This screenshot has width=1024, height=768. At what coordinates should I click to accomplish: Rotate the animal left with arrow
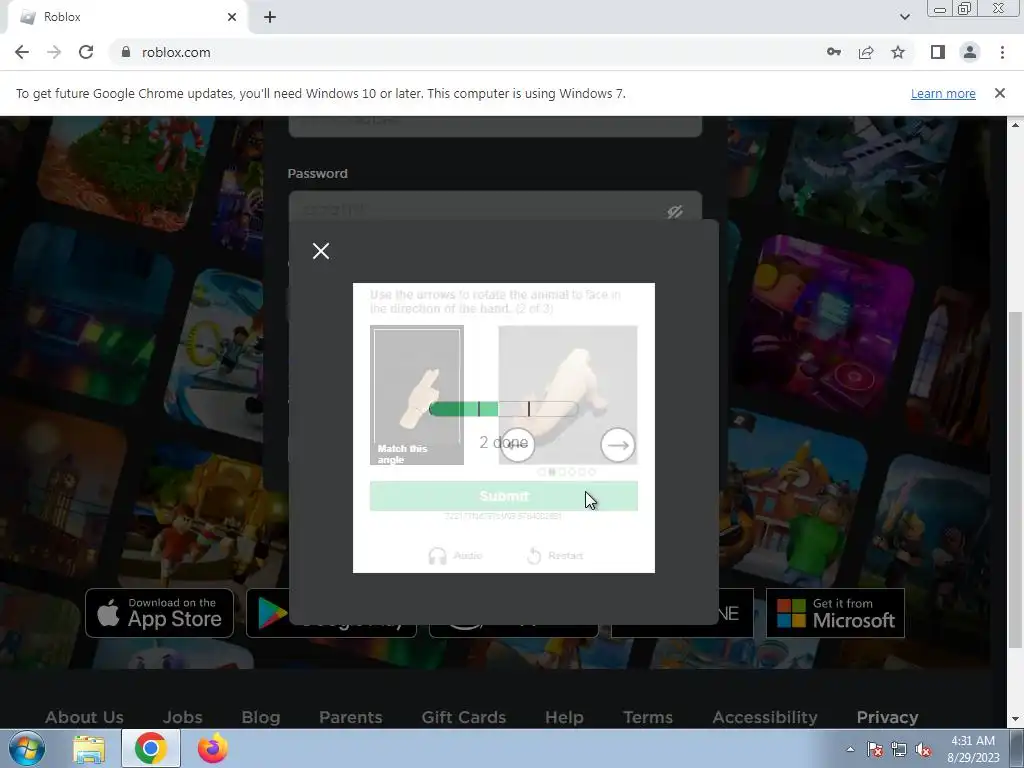point(517,445)
